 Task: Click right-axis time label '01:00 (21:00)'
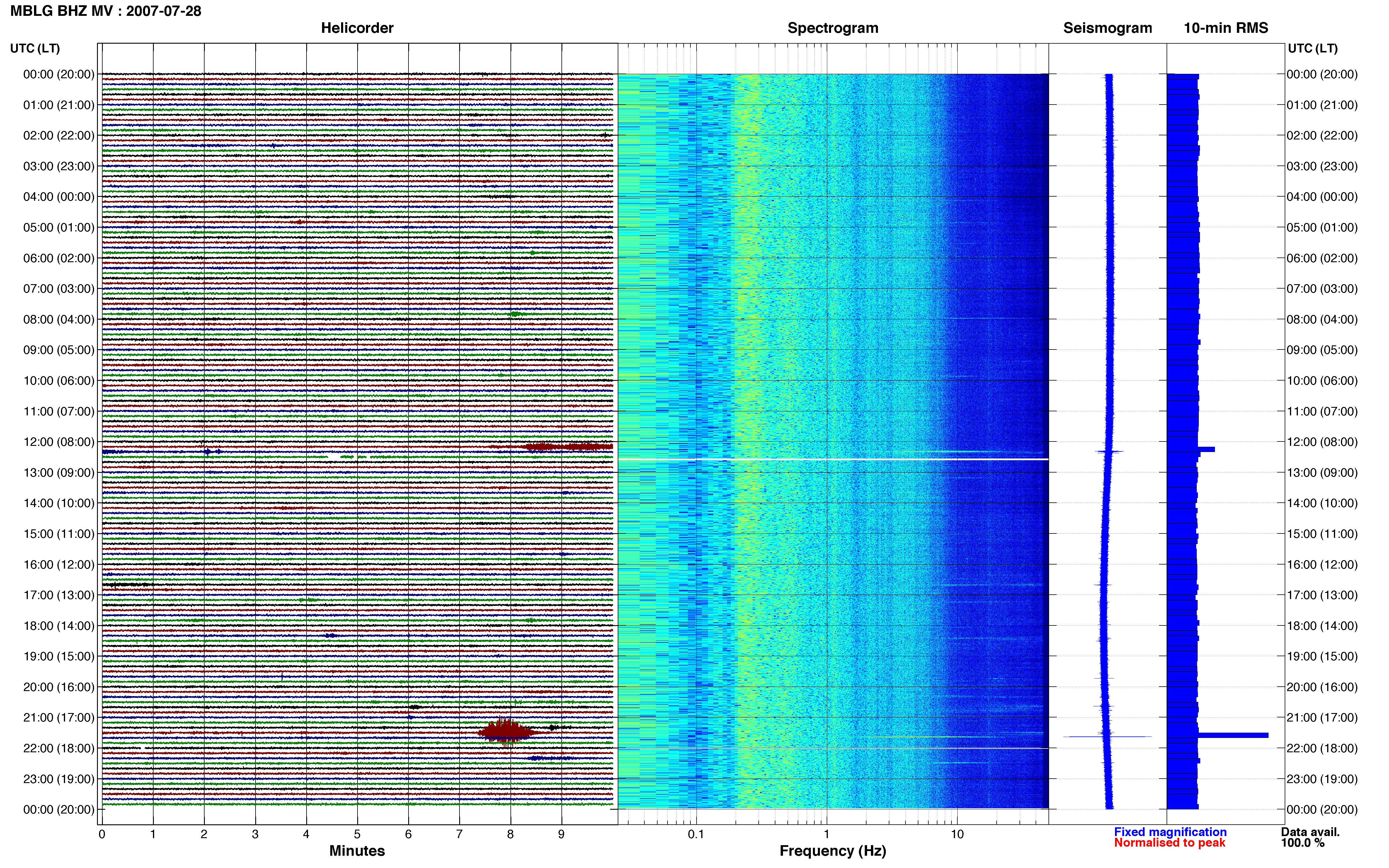click(1322, 105)
